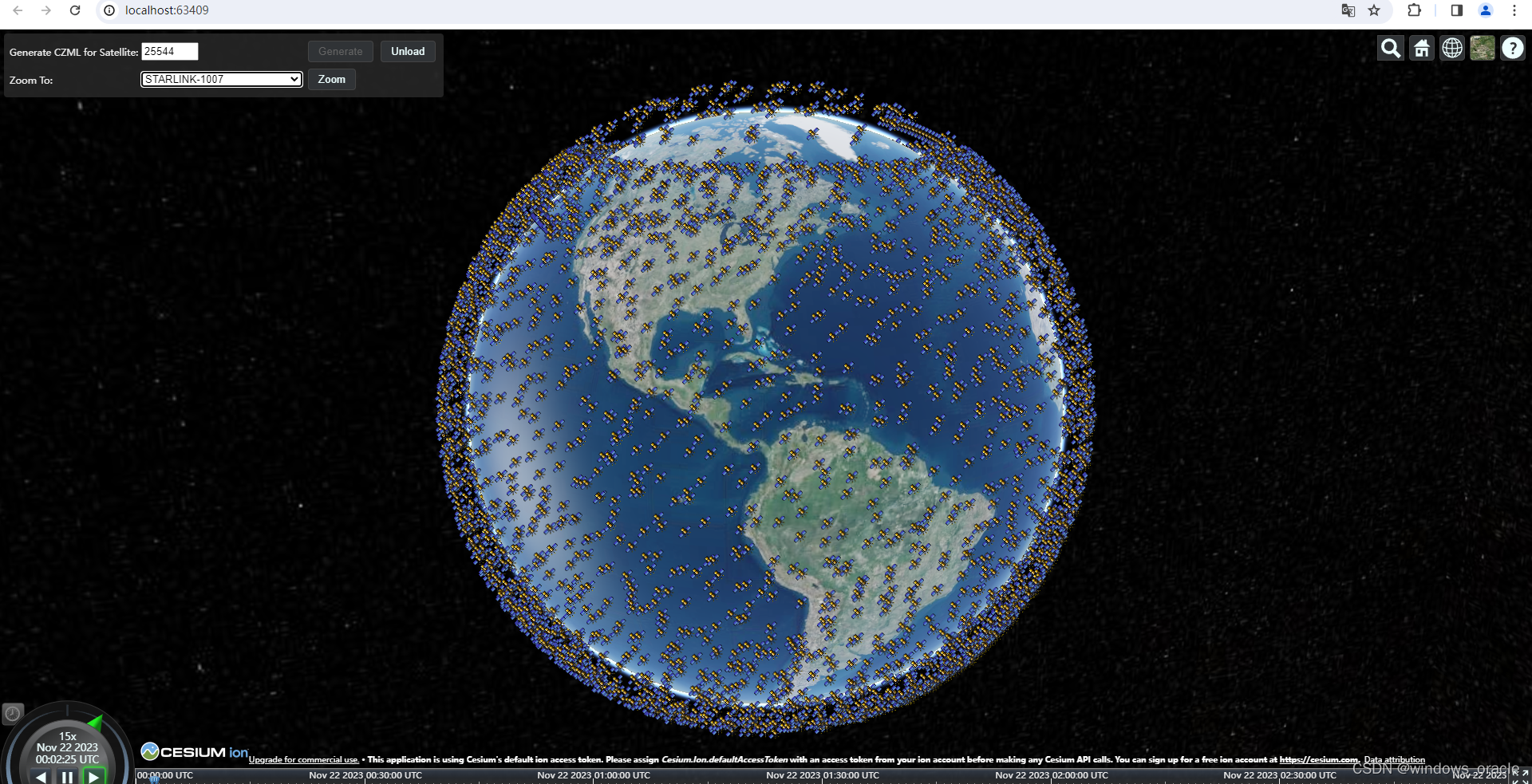
Task: Click the browser Forward arrow
Action: pos(46,10)
